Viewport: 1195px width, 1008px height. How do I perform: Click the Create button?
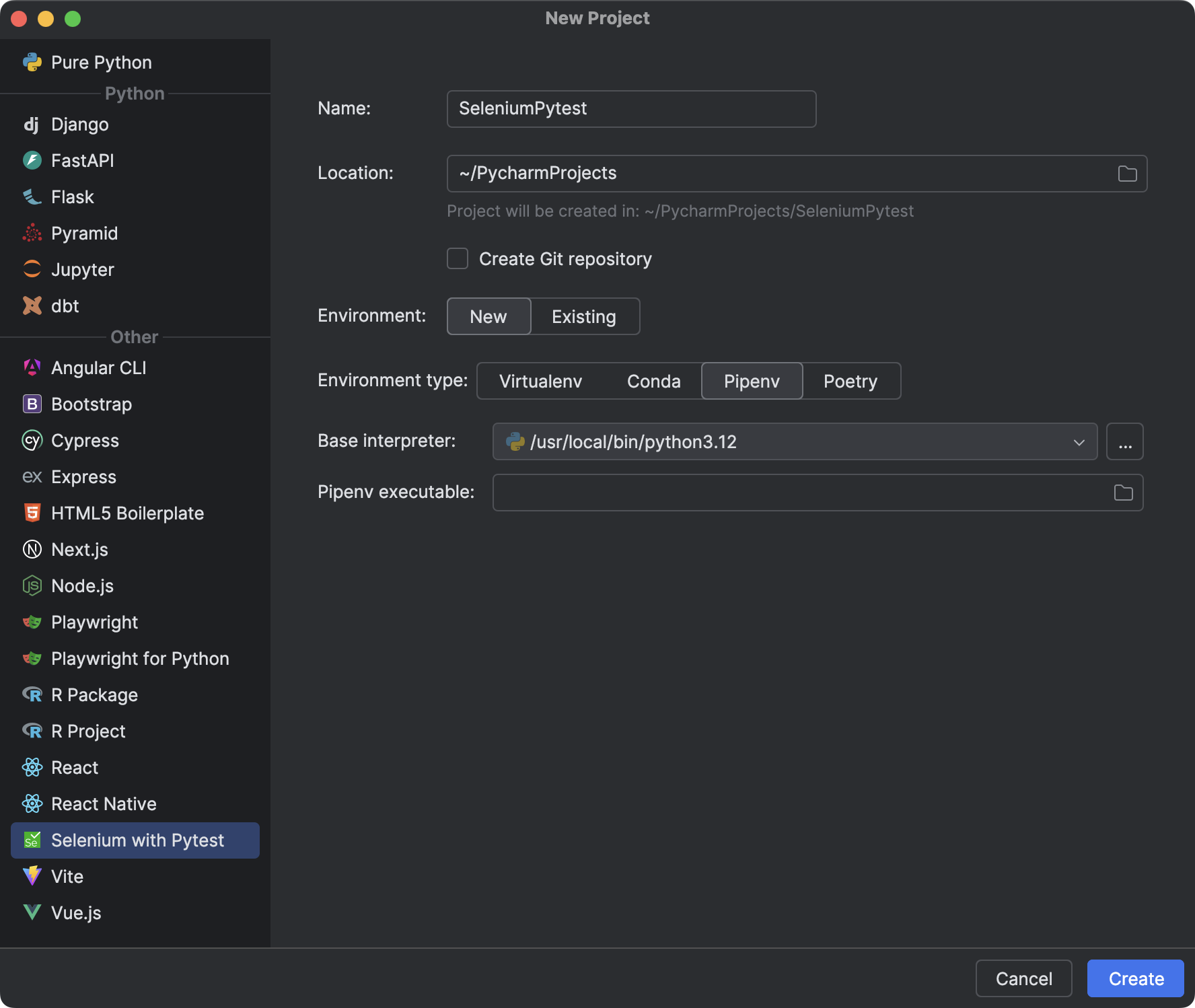point(1135,978)
